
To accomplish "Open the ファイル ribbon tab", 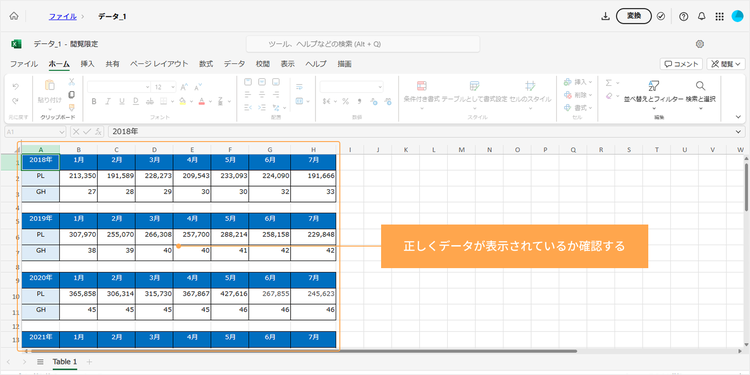I will 24,64.
